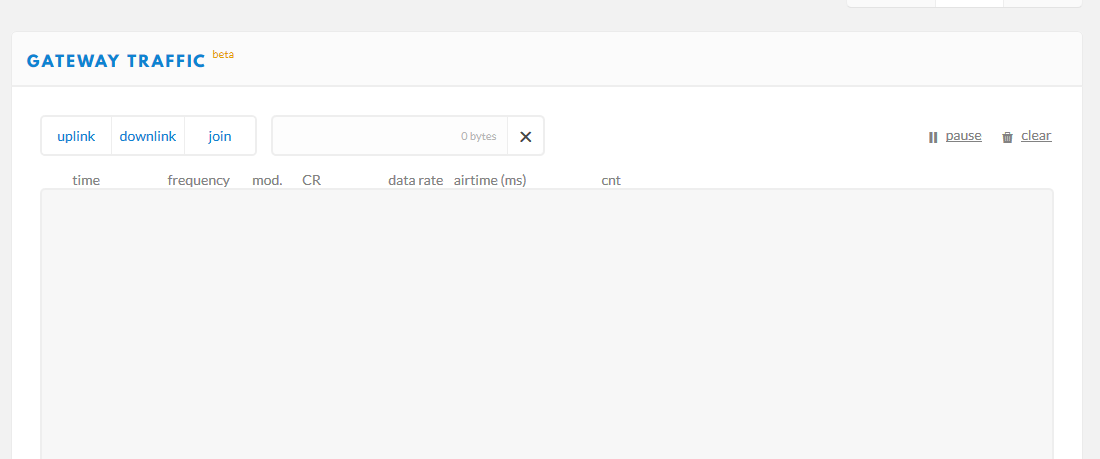The width and height of the screenshot is (1100, 459).
Task: Click inside the empty traffic log area
Action: pos(547,324)
